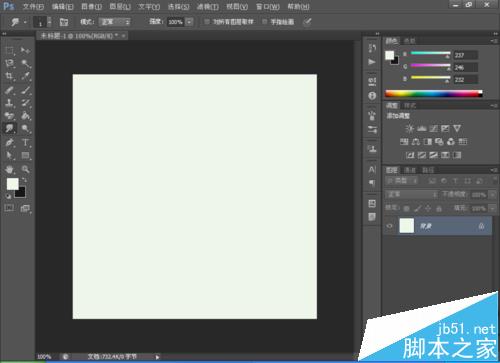The height and width of the screenshot is (363, 500).
Task: Select the Path Selection tool
Action: [9, 155]
